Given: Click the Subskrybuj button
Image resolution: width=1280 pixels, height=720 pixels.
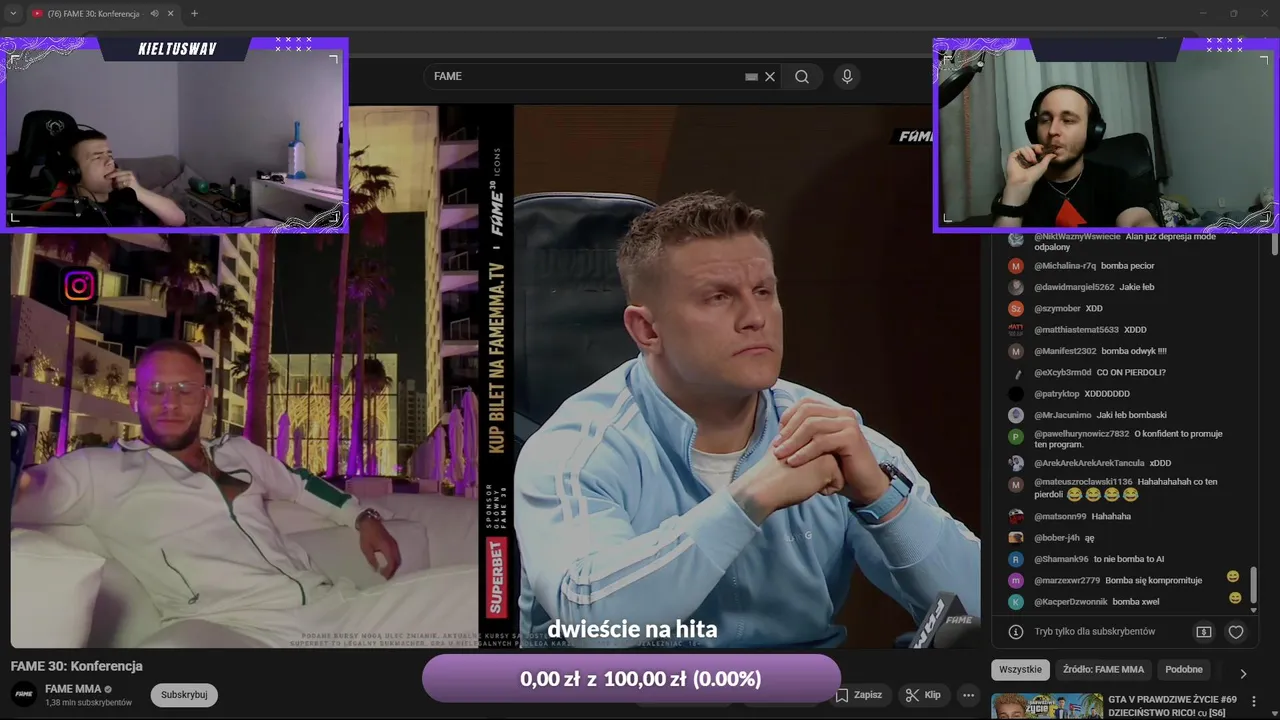Looking at the screenshot, I should pyautogui.click(x=184, y=695).
